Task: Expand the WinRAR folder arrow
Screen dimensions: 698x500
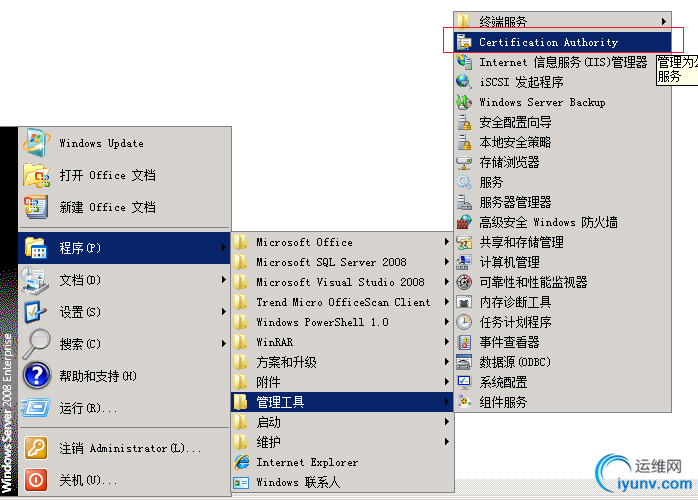Action: coord(446,342)
